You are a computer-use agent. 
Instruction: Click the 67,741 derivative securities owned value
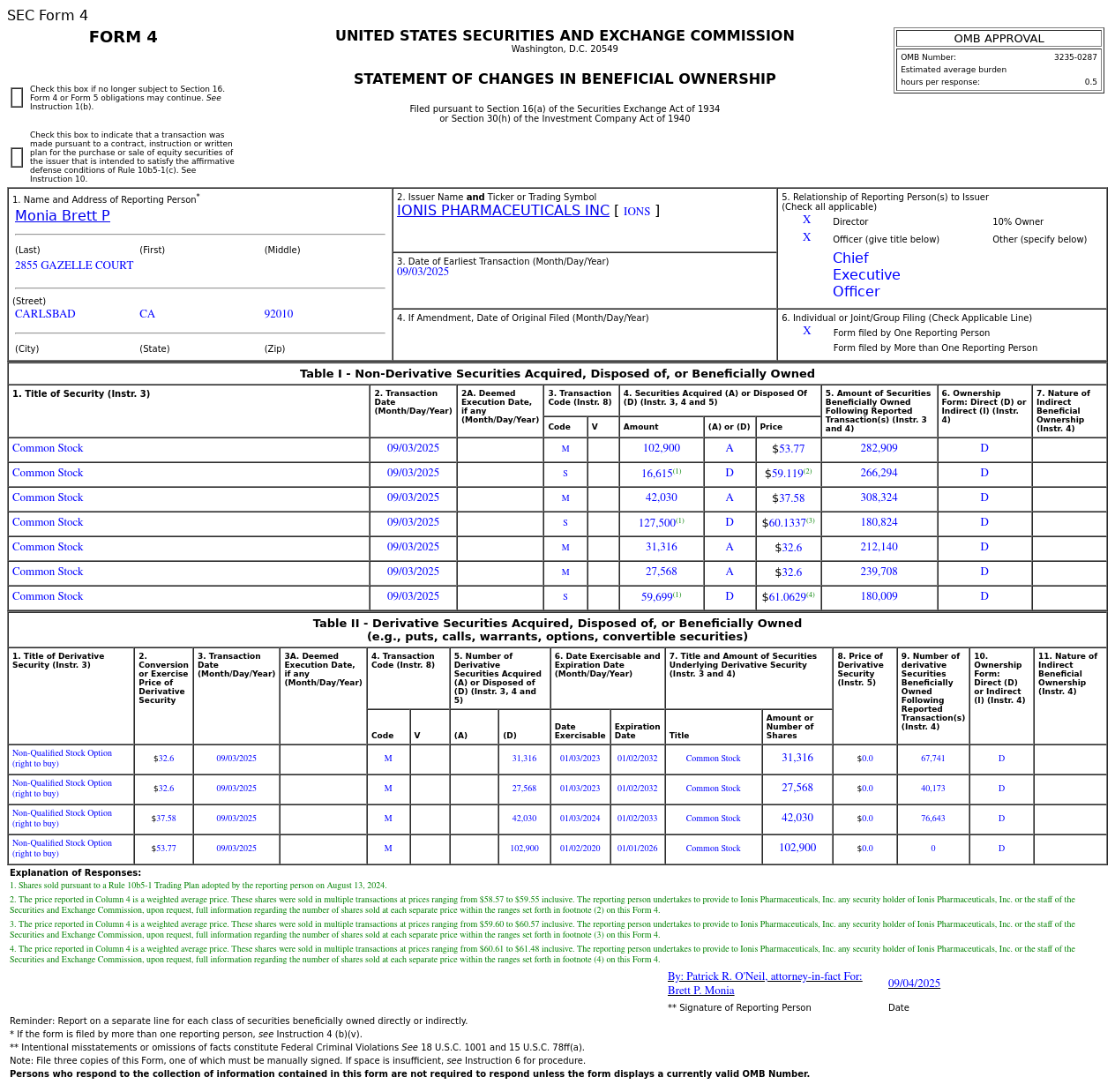point(932,759)
